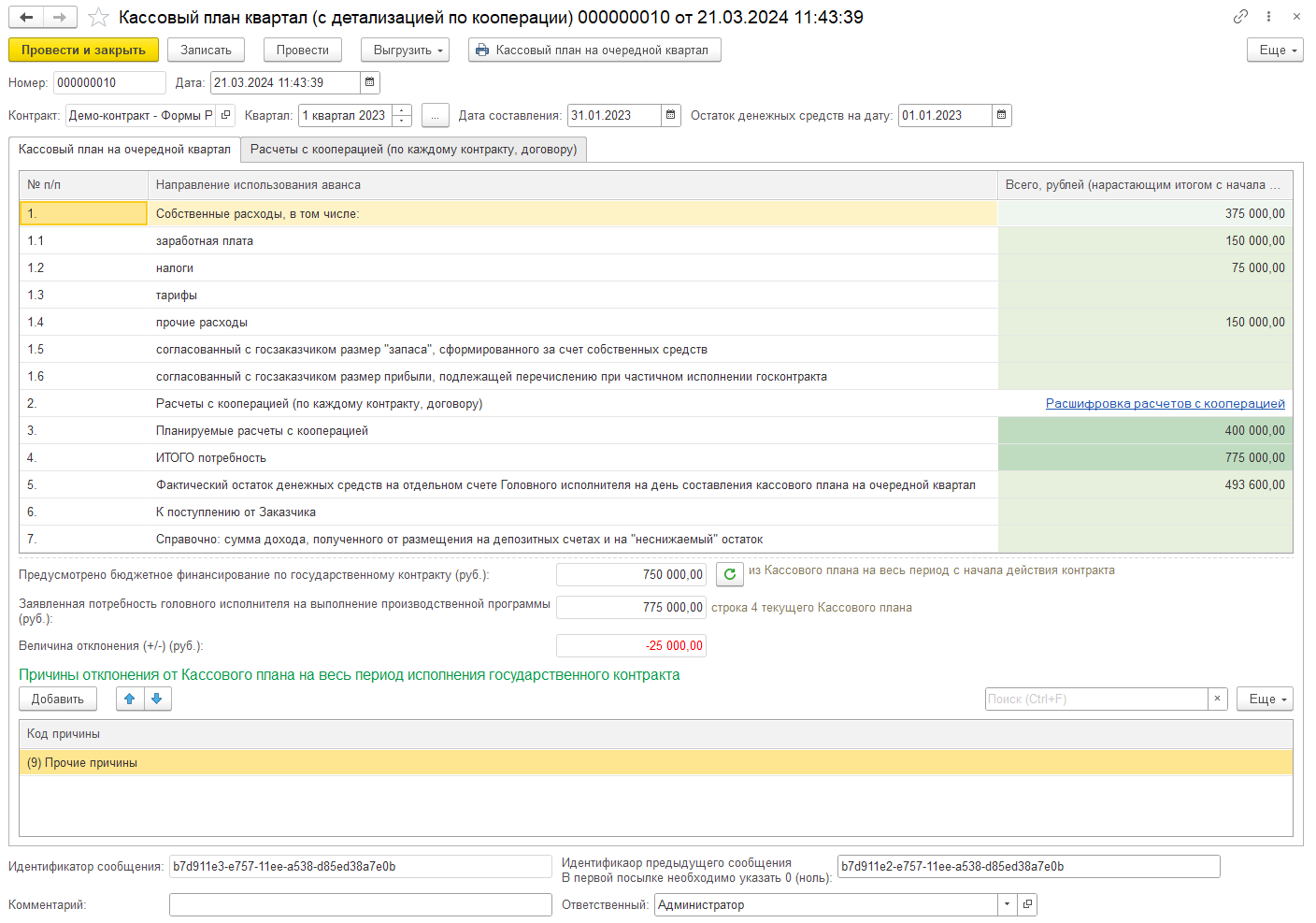The height and width of the screenshot is (923, 1316).
Task: Click into the Комментарий input field
Action: click(x=360, y=904)
